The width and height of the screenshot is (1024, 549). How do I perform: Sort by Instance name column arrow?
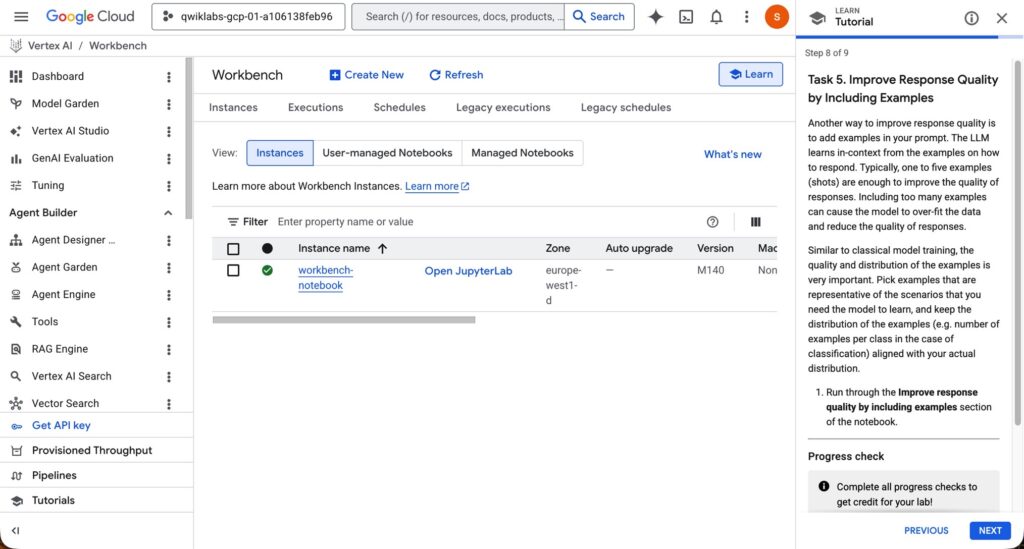(383, 249)
